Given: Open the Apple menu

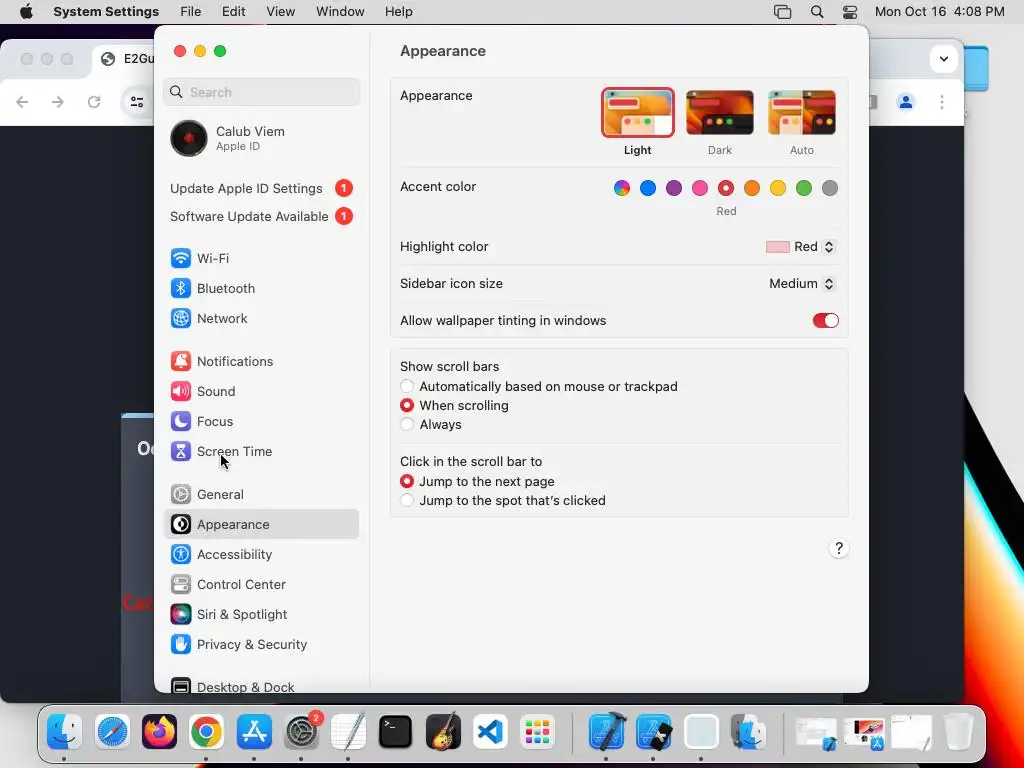Looking at the screenshot, I should click(26, 12).
